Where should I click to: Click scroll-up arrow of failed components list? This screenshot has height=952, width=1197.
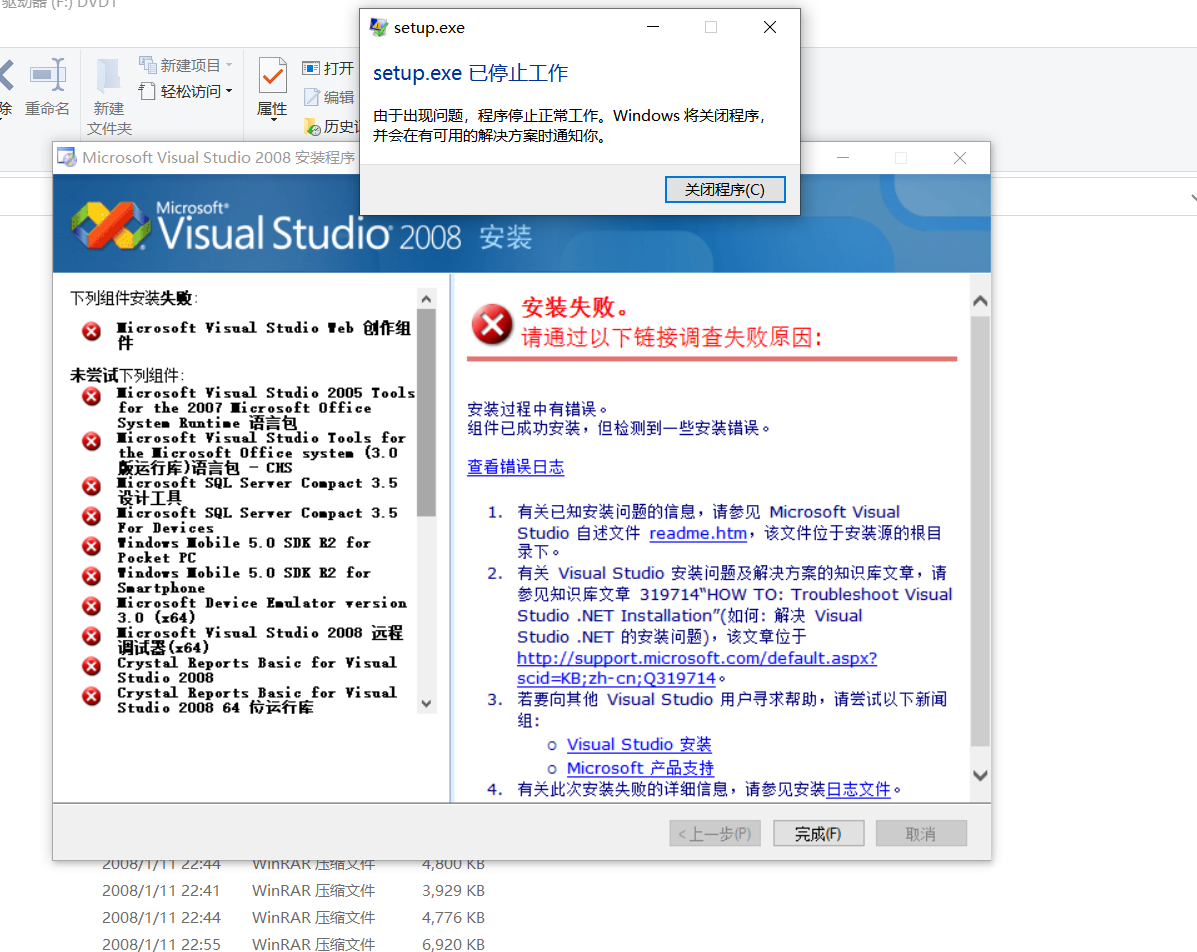click(426, 299)
